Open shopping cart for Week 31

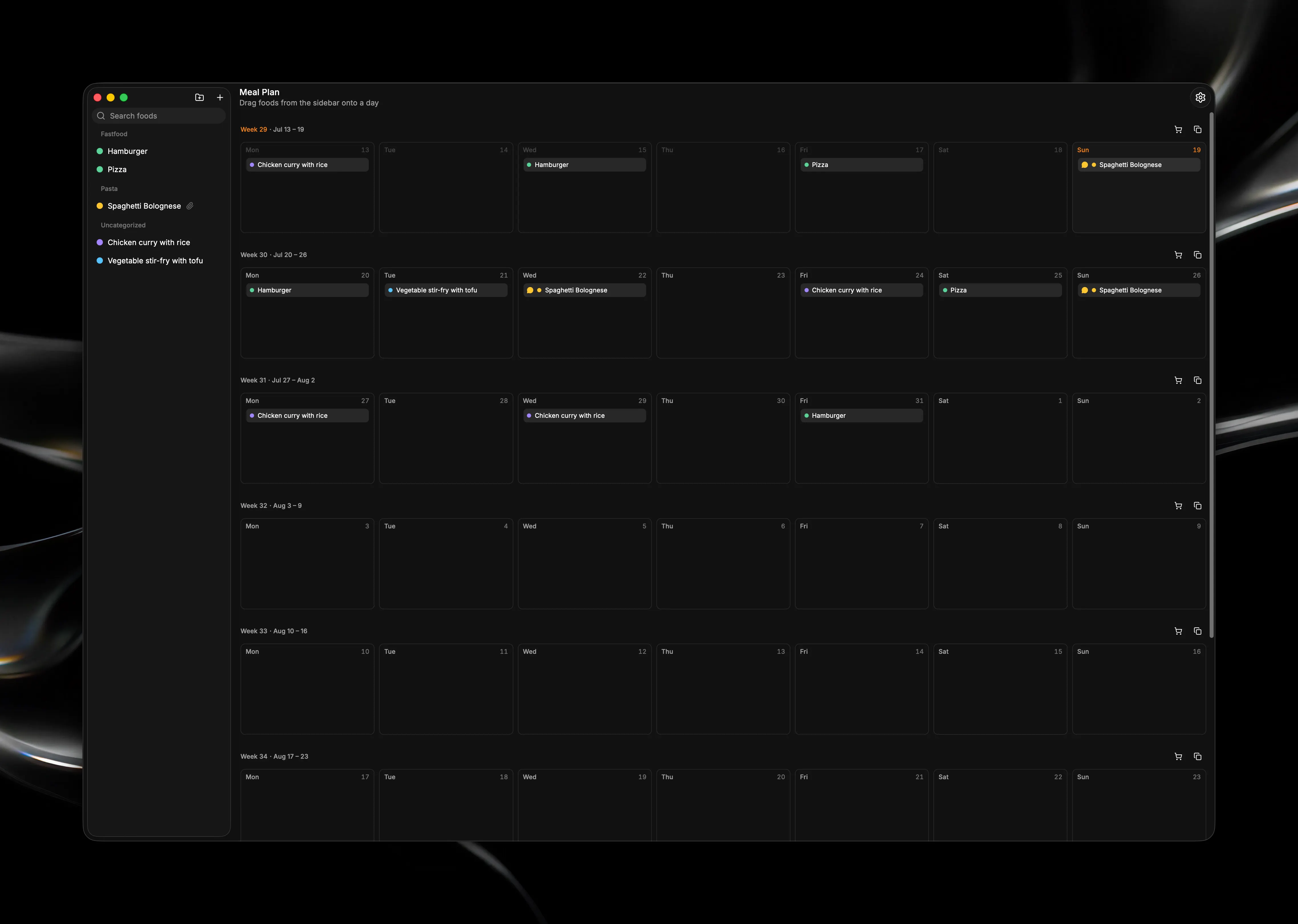1178,380
